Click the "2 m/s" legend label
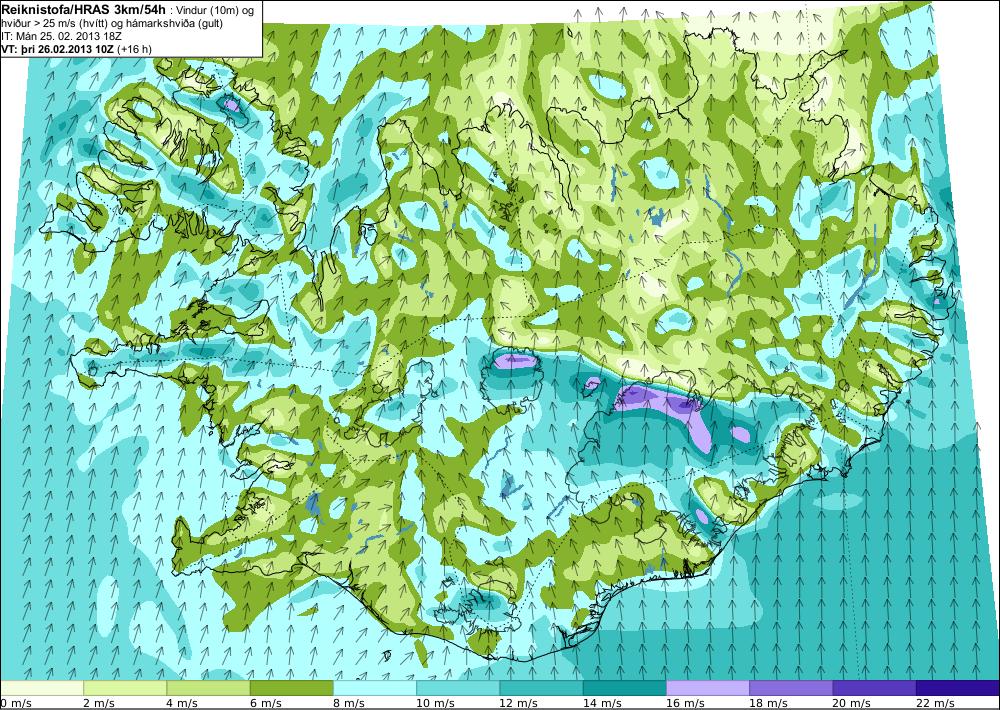The height and width of the screenshot is (710, 1000). point(99,703)
